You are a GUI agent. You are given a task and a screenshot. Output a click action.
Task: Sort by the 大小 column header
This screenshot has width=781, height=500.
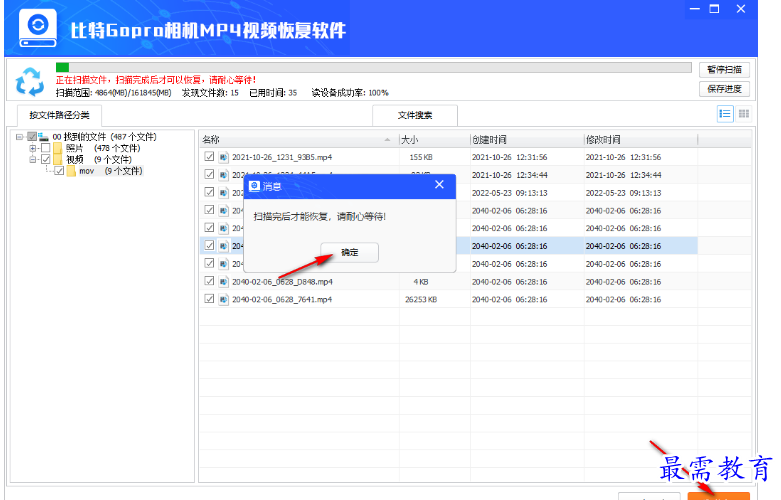(434, 140)
